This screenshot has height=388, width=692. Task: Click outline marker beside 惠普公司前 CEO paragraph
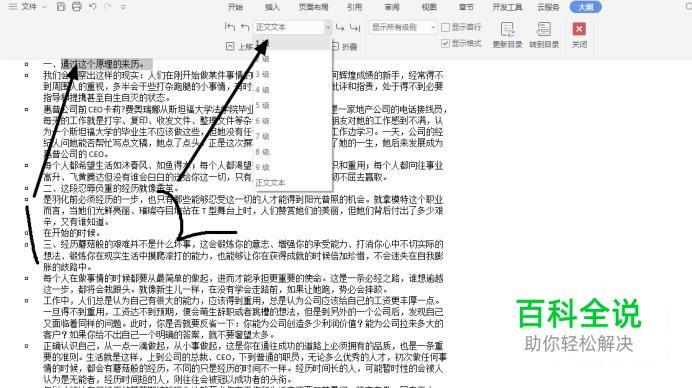(x=27, y=109)
